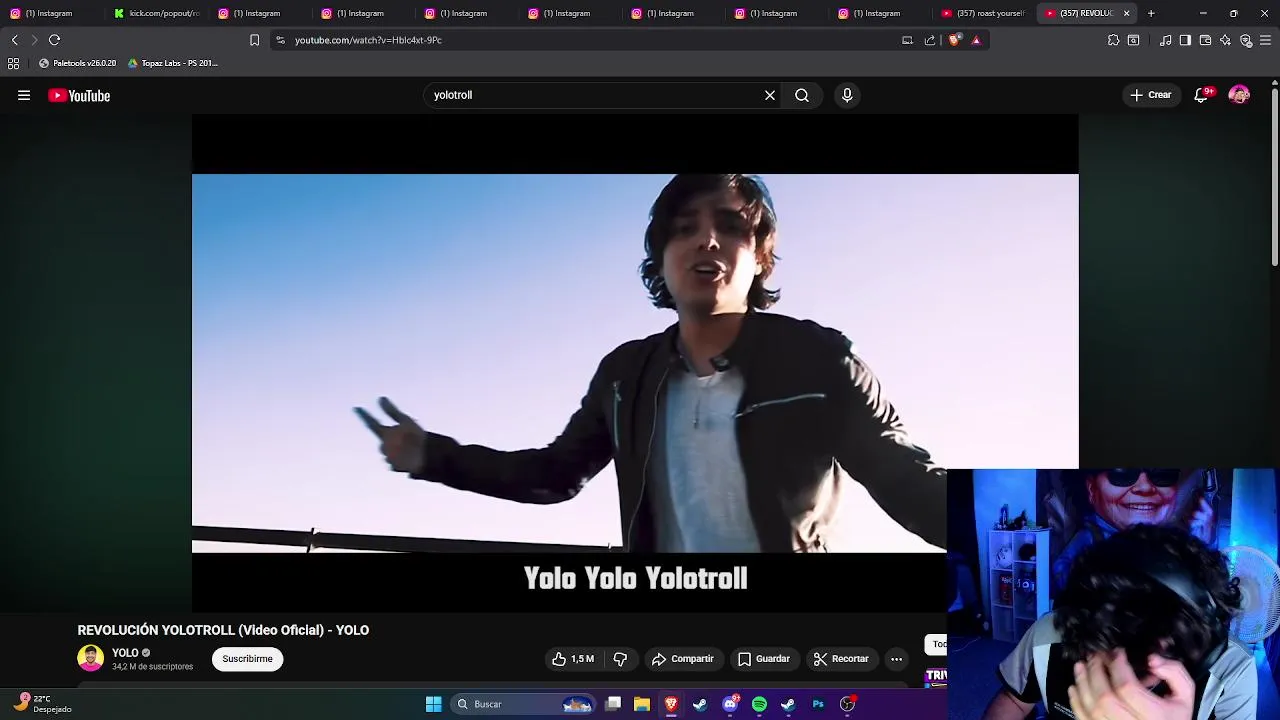
Task: Open the cast/install screen icon in address bar
Action: 907,40
